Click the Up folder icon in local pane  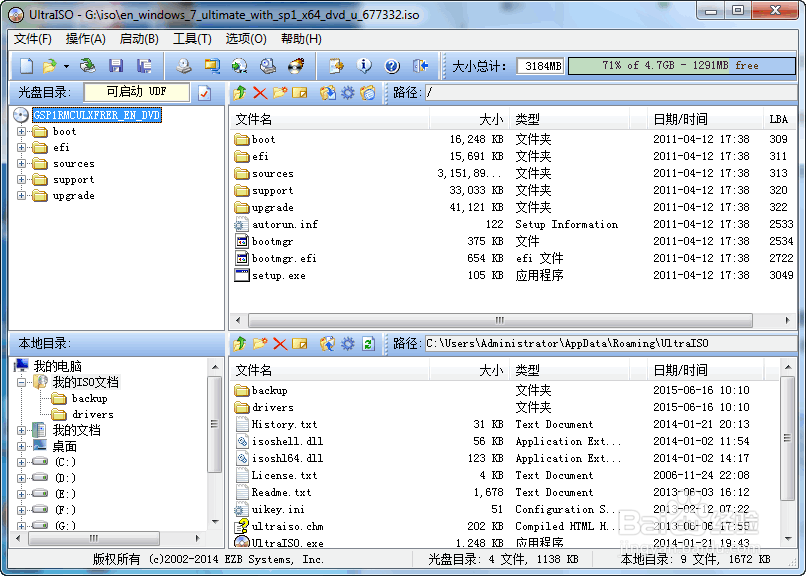tap(240, 344)
